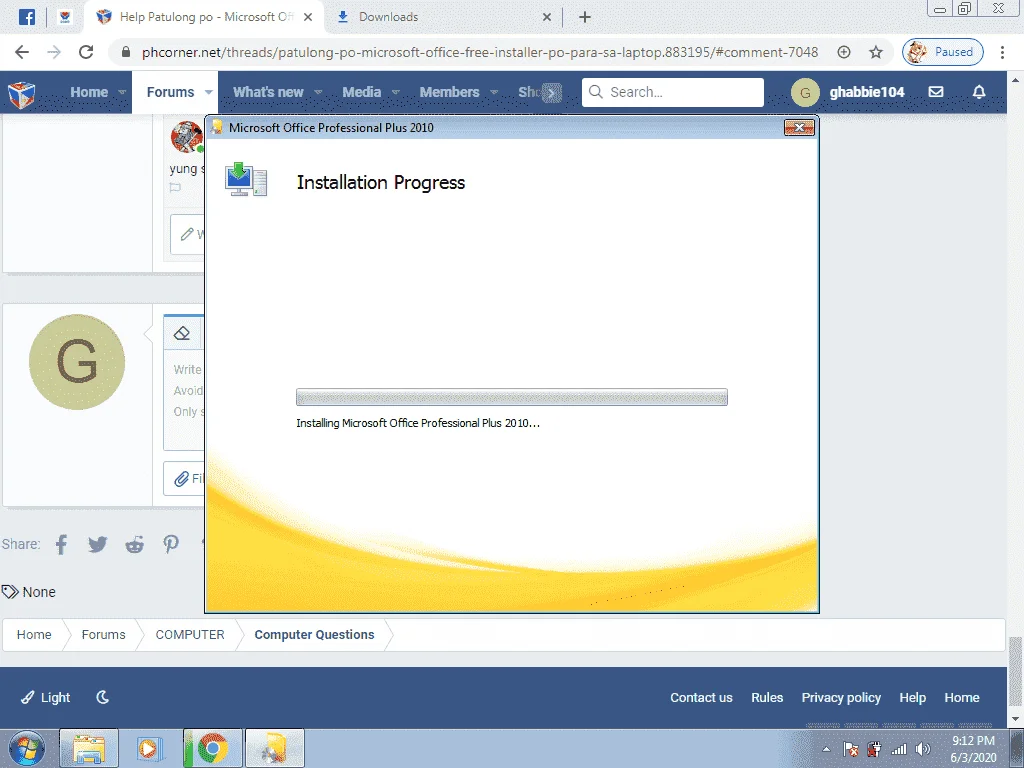Click the attach file paperclip button
The image size is (1024, 768).
pos(184,478)
